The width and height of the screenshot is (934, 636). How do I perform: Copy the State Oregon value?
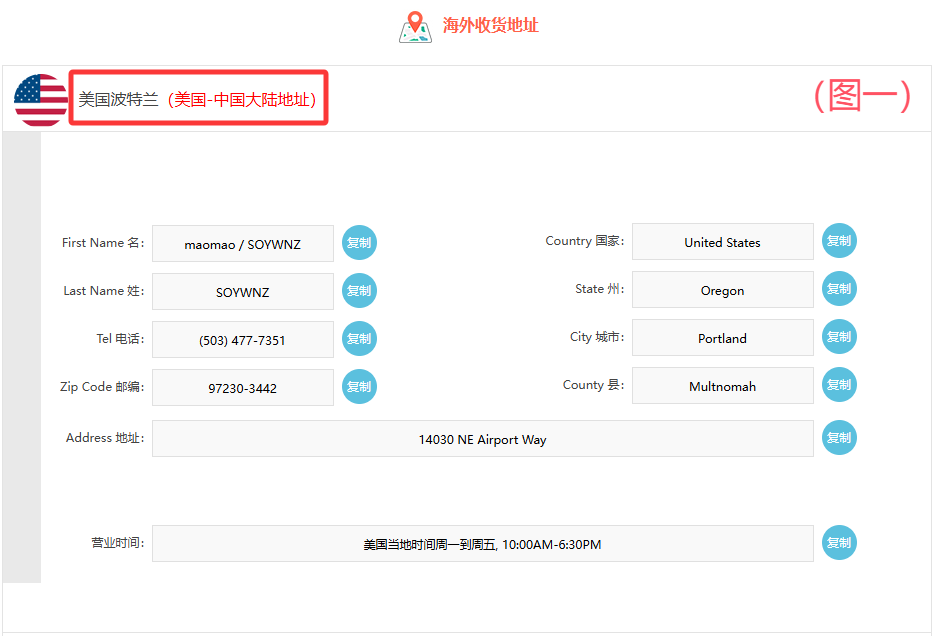(839, 288)
